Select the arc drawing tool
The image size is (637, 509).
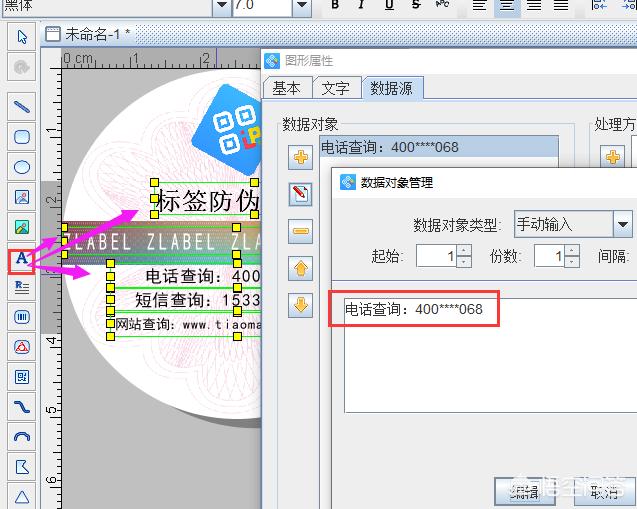click(22, 437)
